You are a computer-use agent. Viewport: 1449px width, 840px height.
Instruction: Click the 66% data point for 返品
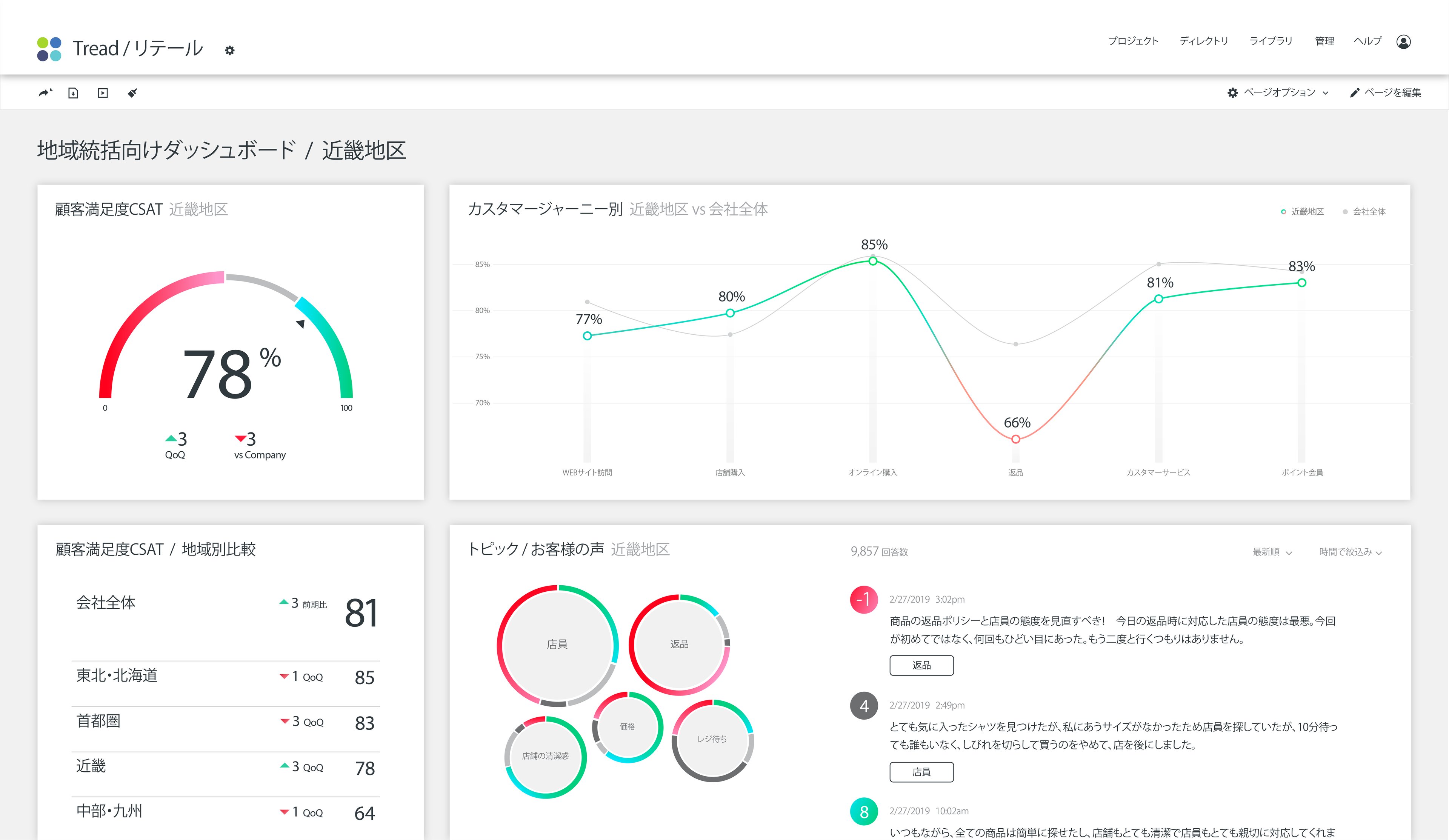click(x=1015, y=439)
